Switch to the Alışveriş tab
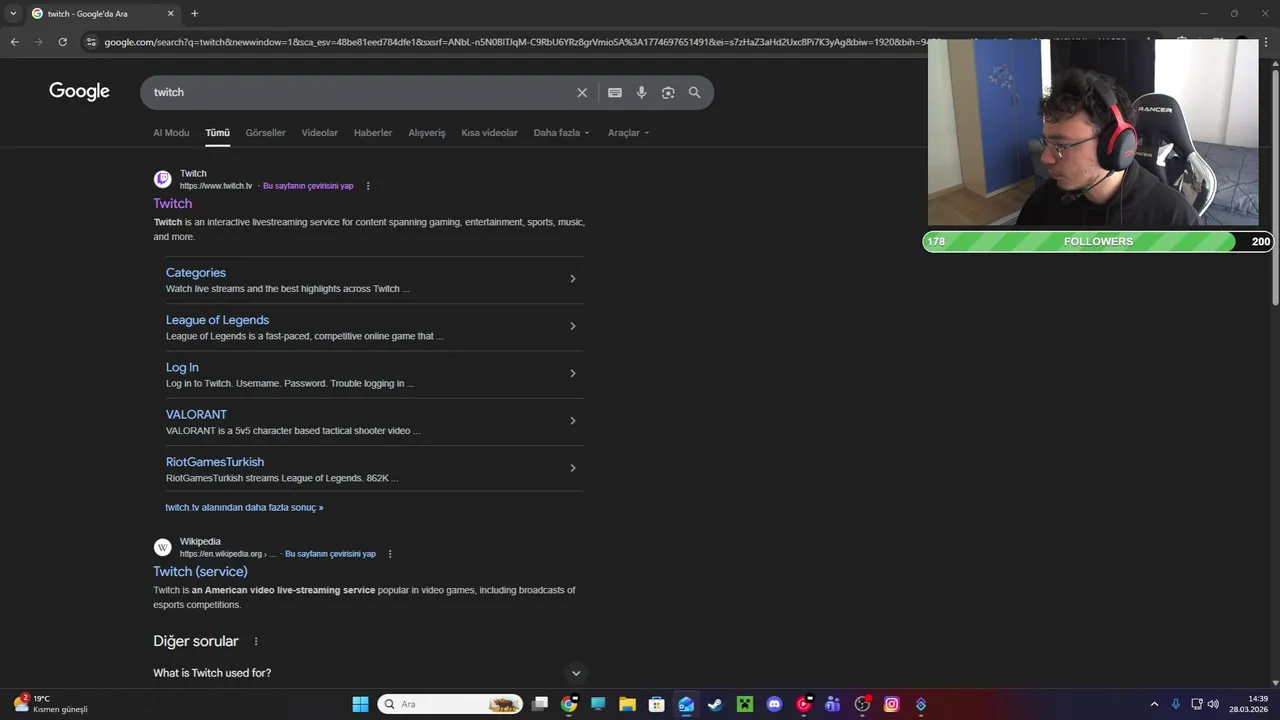Viewport: 1280px width, 720px height. pyautogui.click(x=427, y=133)
